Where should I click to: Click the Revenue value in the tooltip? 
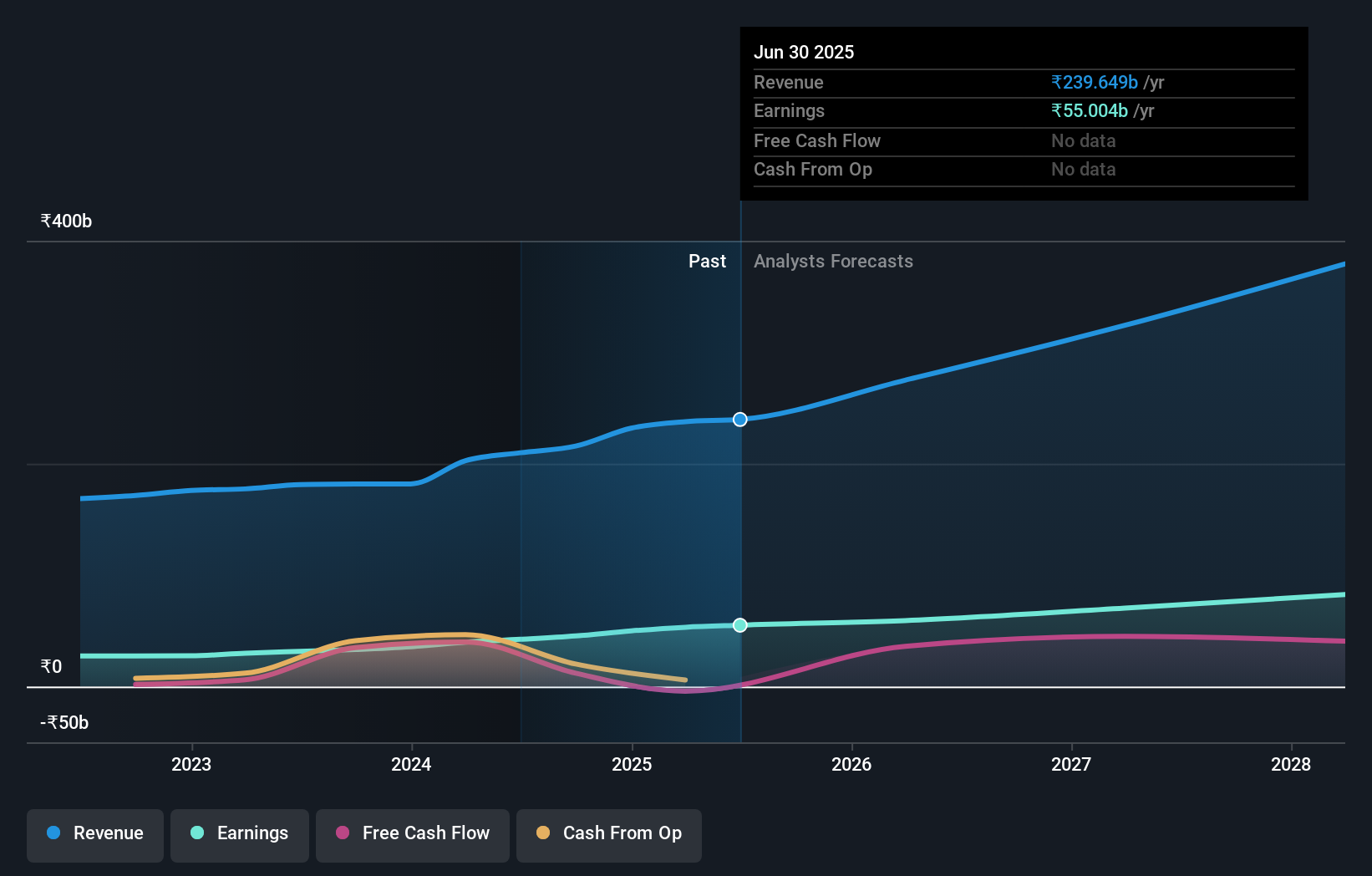1094,82
